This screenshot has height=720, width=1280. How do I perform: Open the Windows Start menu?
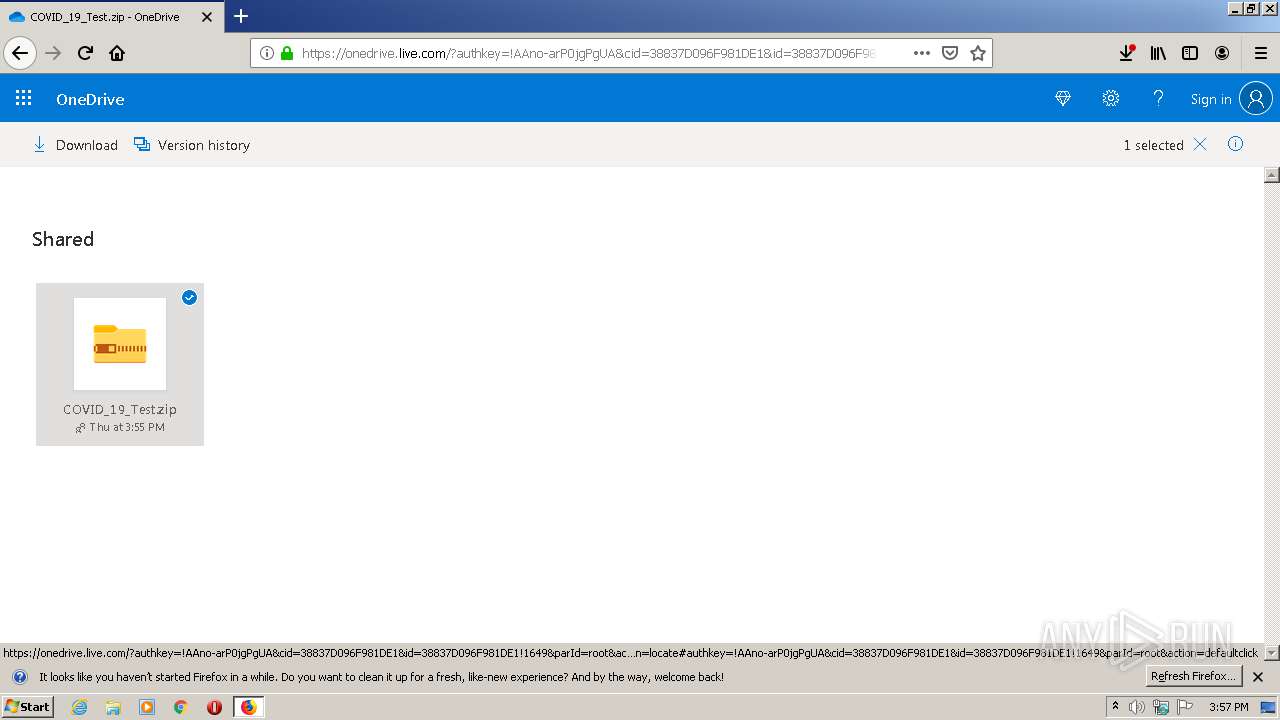(28, 706)
